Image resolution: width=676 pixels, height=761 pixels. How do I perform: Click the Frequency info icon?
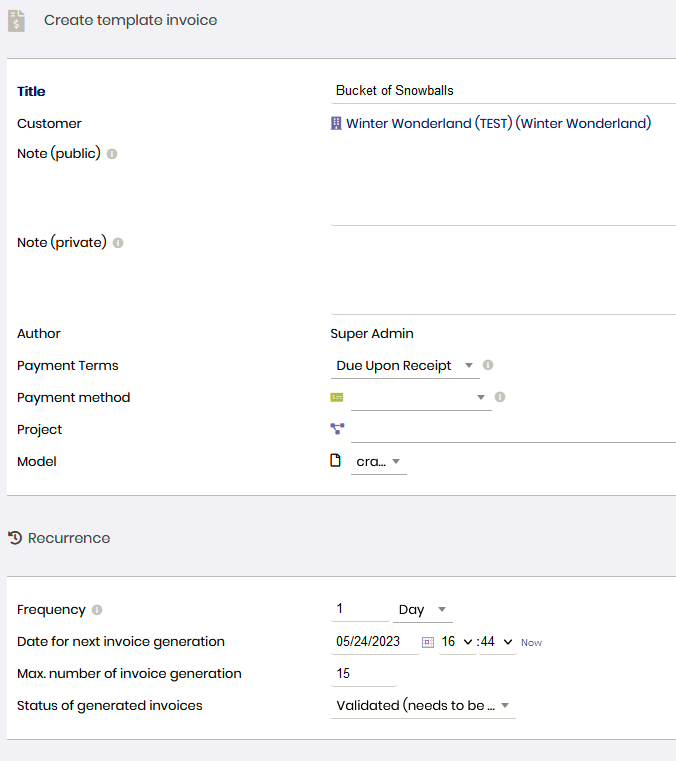(97, 610)
